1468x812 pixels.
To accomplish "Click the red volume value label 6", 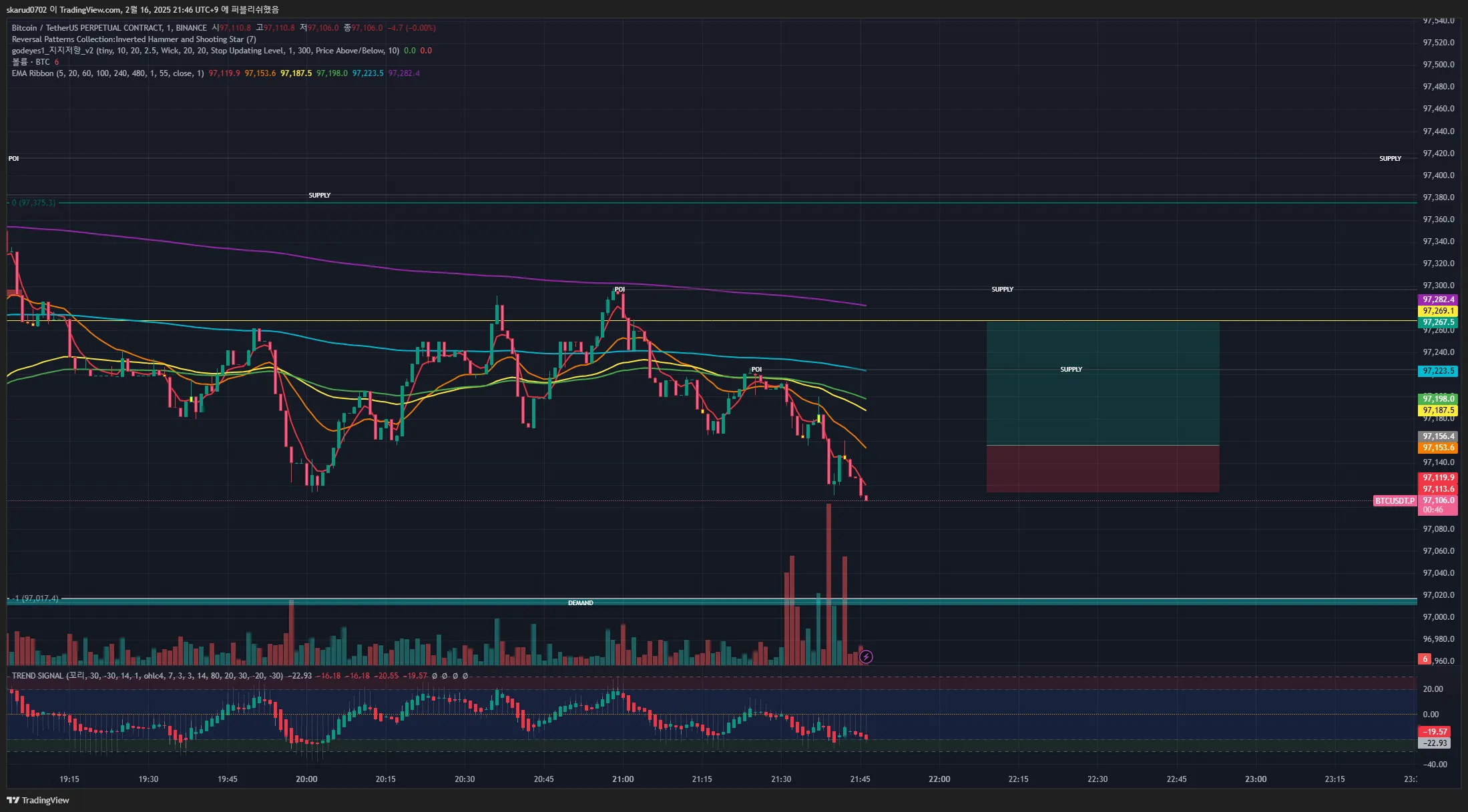I will tap(1425, 659).
